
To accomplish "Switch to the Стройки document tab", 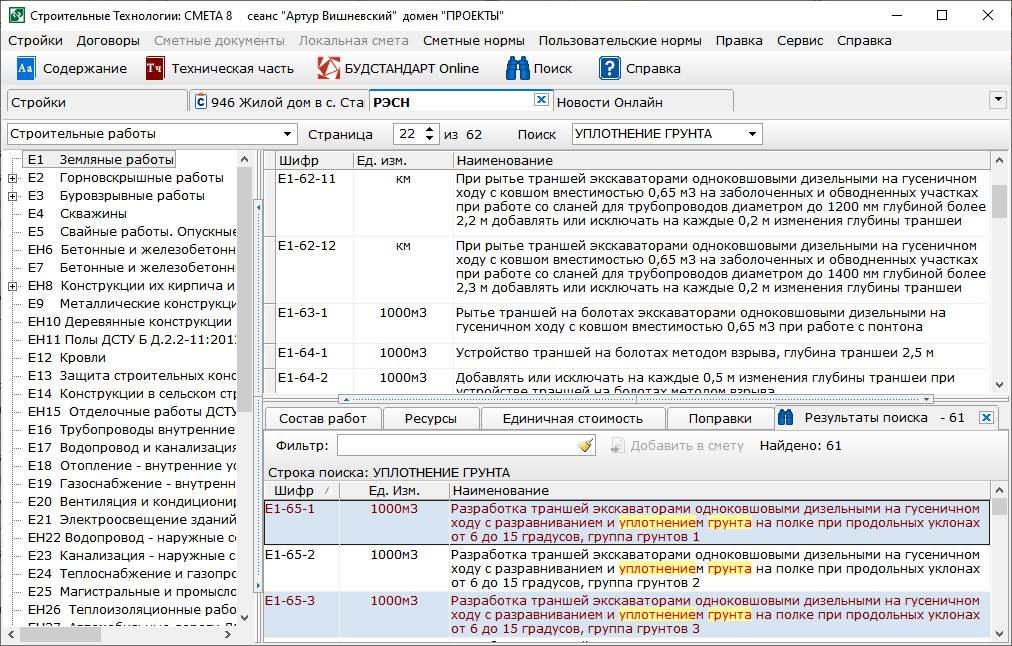I will [97, 102].
